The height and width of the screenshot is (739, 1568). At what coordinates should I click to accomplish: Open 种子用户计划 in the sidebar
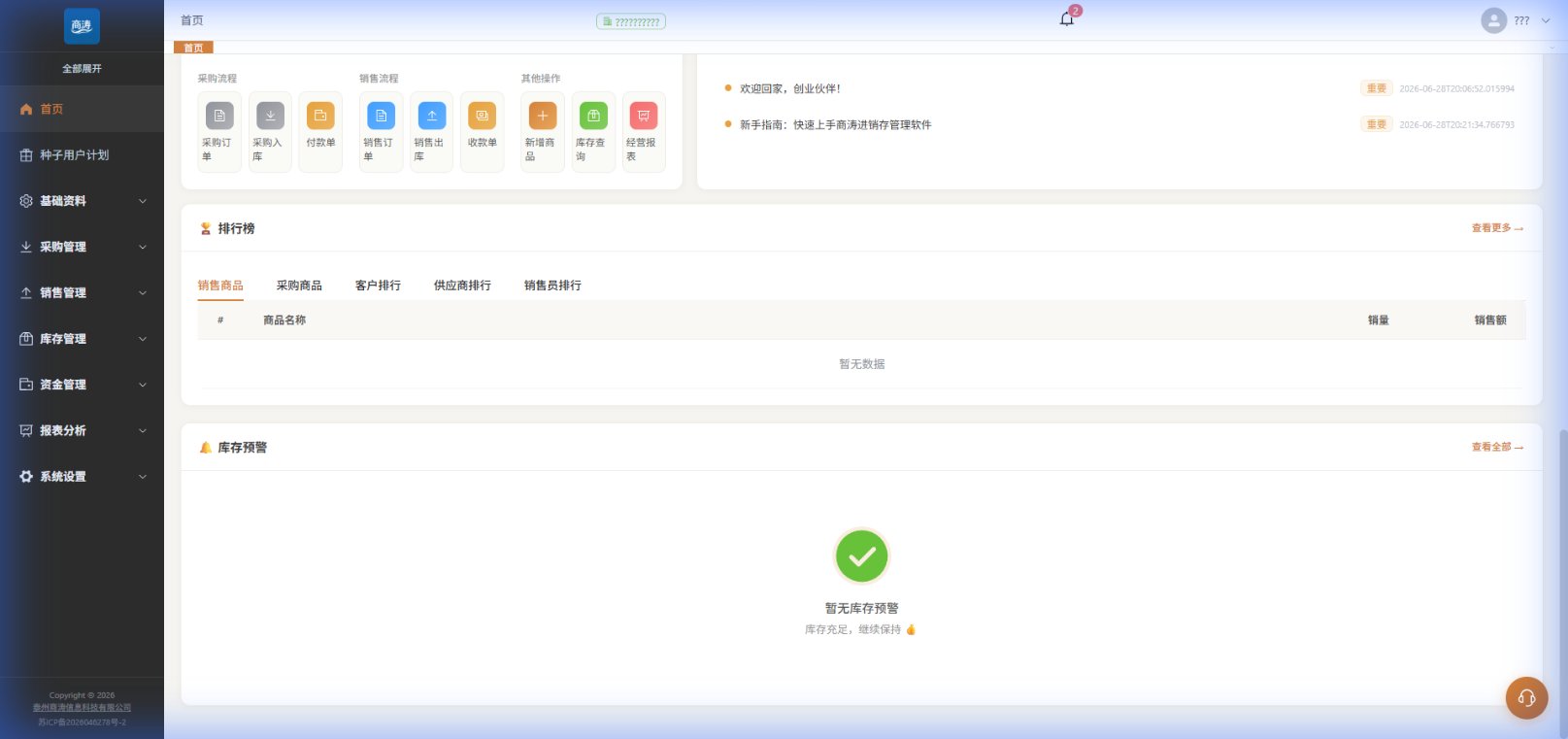(x=82, y=155)
